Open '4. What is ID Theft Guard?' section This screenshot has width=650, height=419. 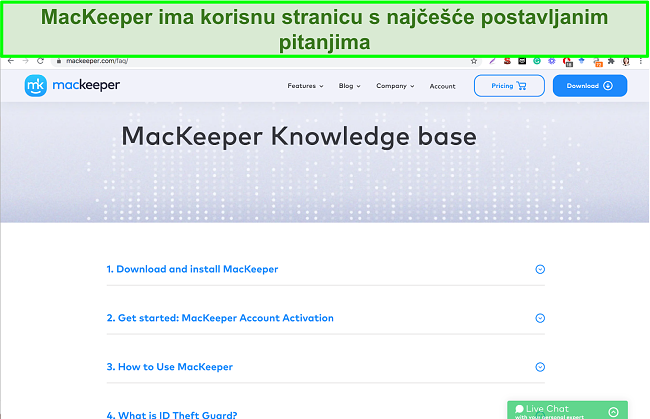pyautogui.click(x=172, y=414)
